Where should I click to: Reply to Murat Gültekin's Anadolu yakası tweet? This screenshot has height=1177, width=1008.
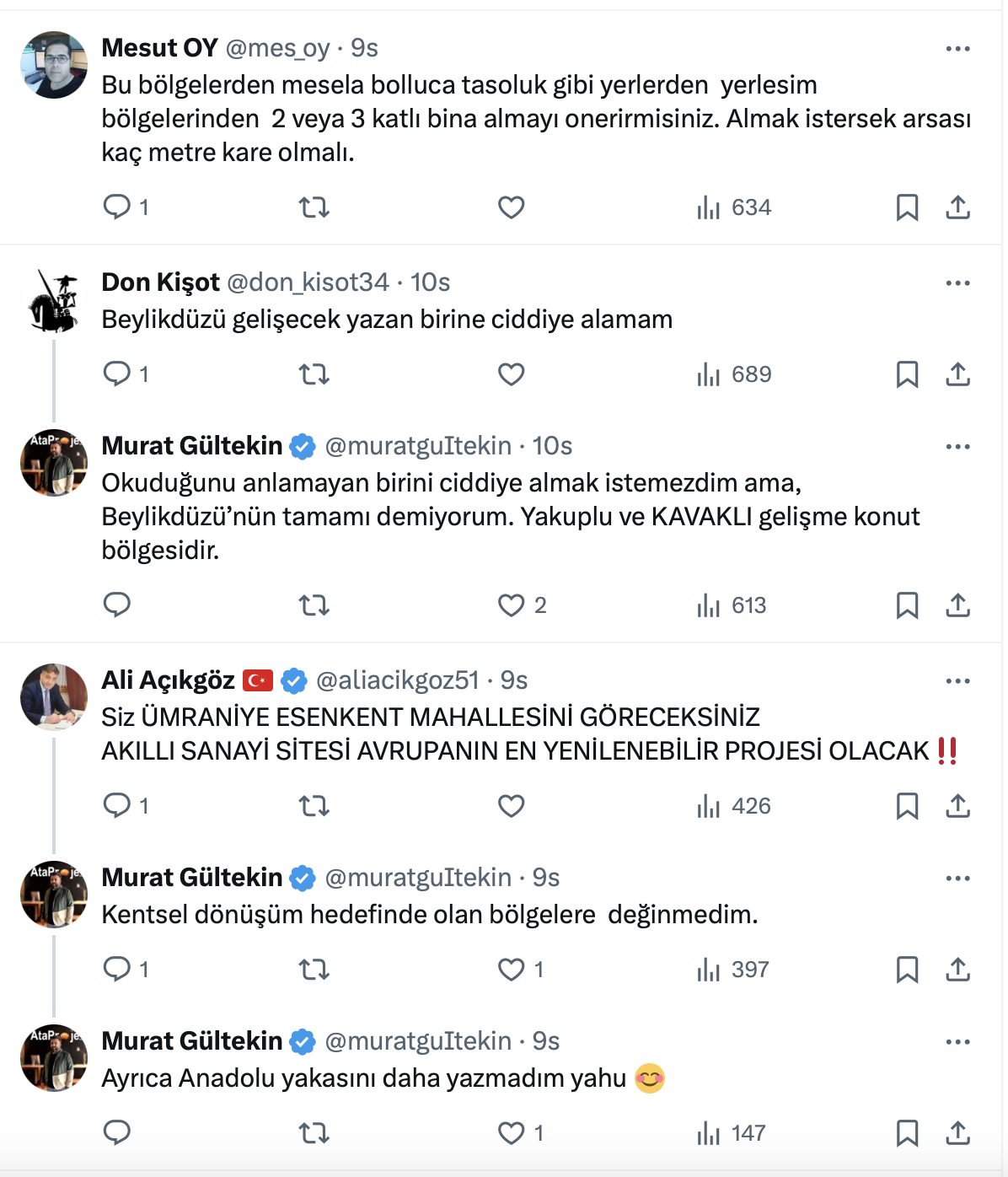click(116, 1133)
